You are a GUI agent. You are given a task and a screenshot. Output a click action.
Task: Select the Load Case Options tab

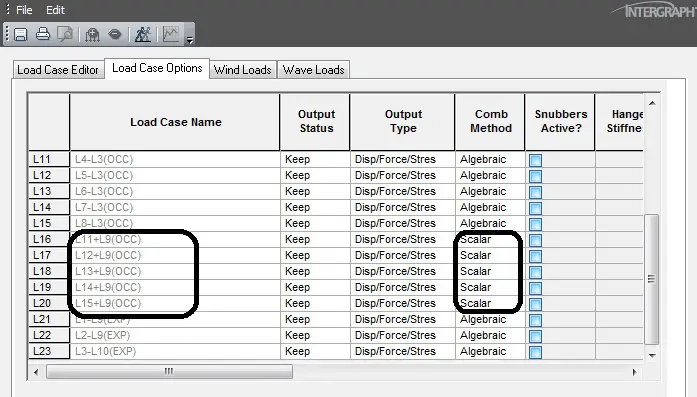157,68
